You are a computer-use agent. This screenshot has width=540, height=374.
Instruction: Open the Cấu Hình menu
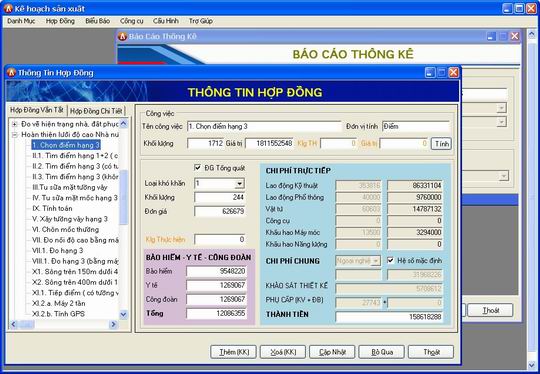pyautogui.click(x=166, y=21)
